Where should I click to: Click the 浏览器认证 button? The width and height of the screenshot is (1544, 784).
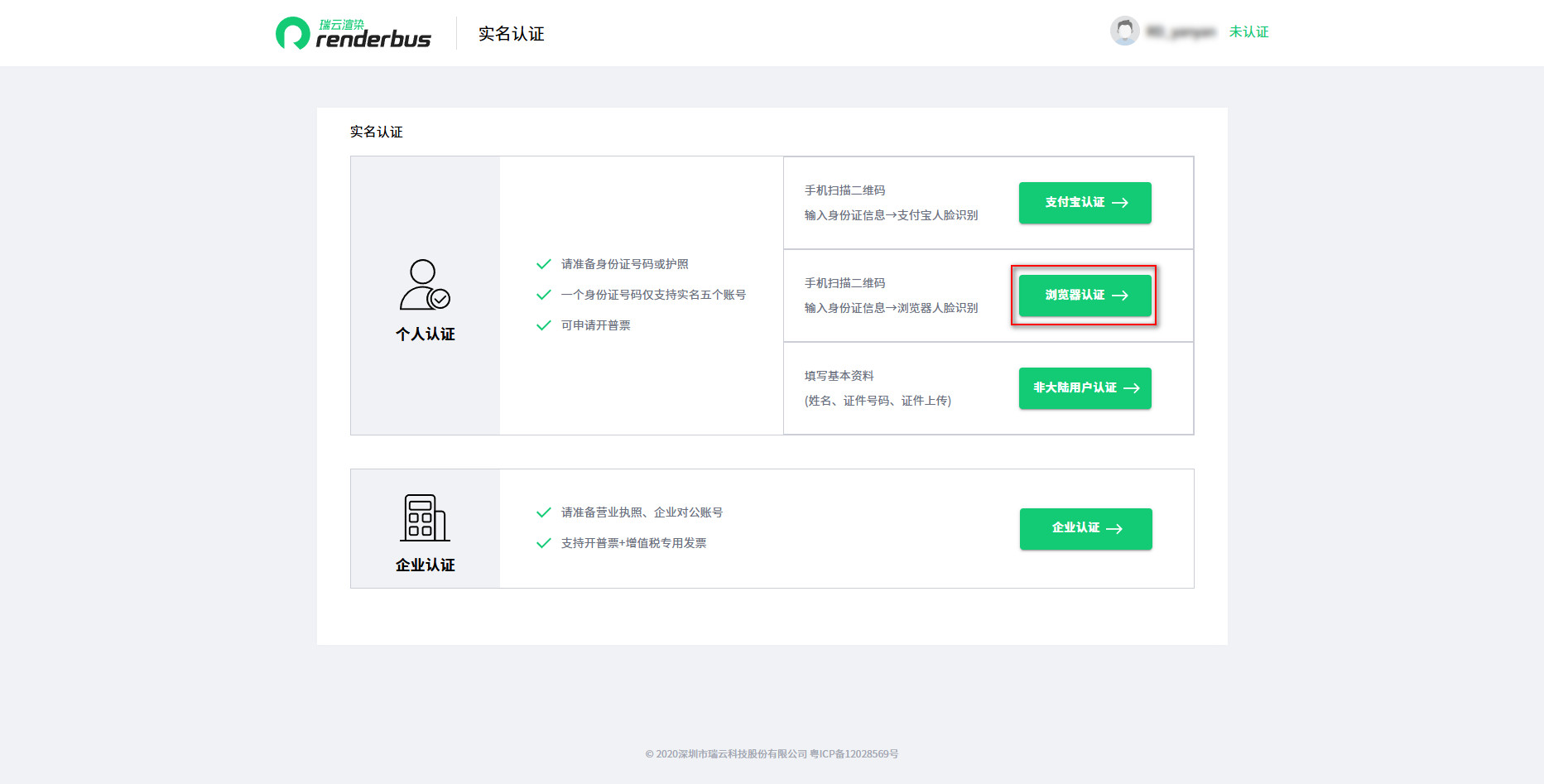[x=1085, y=296]
